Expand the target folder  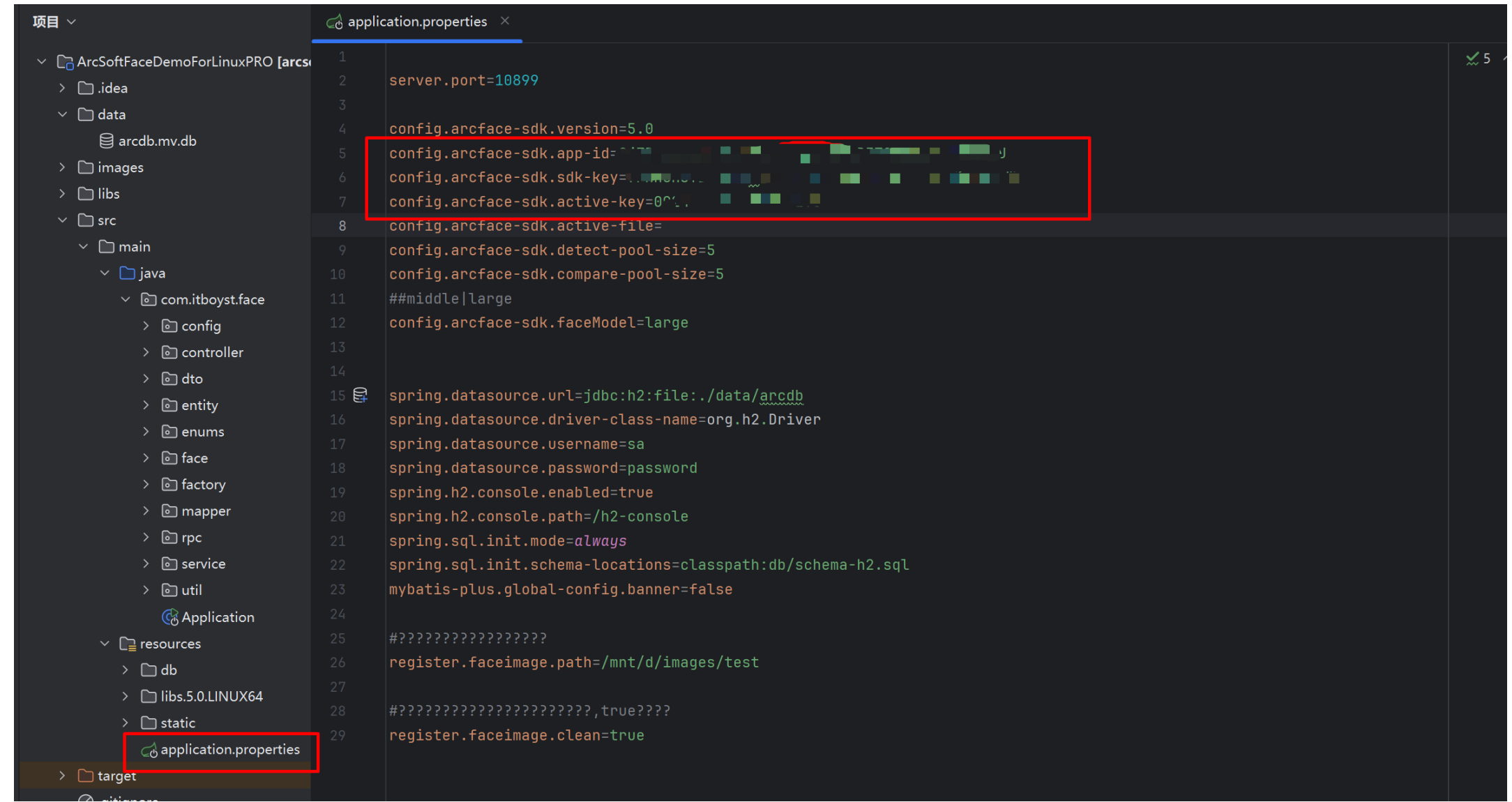click(x=63, y=775)
